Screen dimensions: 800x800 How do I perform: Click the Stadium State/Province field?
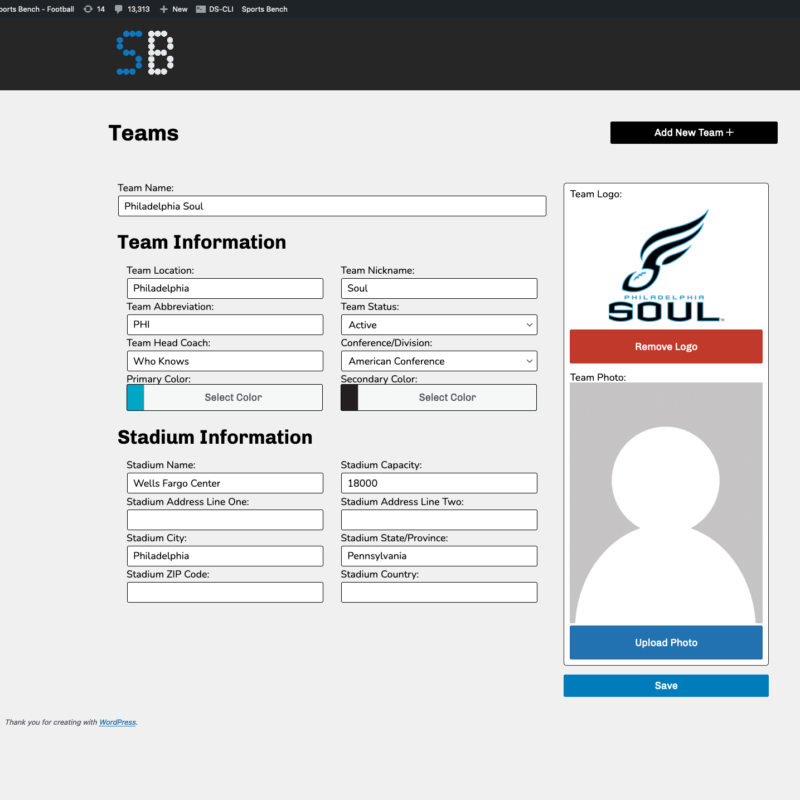tap(439, 556)
